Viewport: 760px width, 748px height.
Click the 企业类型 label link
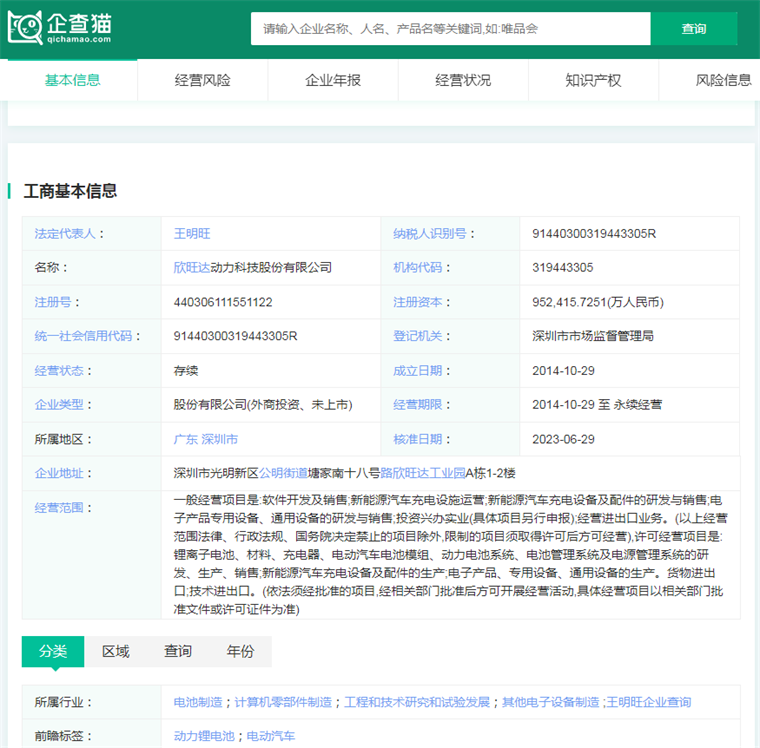[x=59, y=404]
